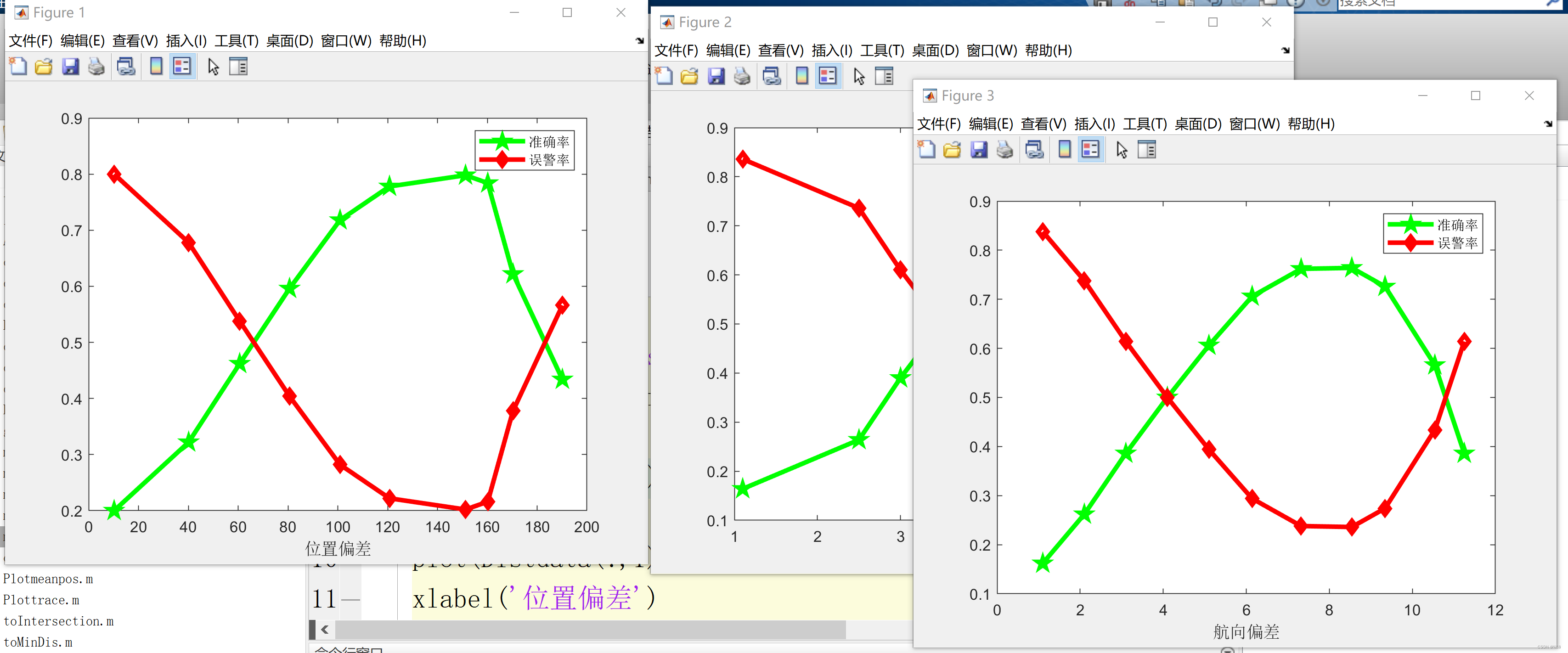Open 编辑(E) menu in Figure 3
The height and width of the screenshot is (653, 1568).
[x=991, y=124]
